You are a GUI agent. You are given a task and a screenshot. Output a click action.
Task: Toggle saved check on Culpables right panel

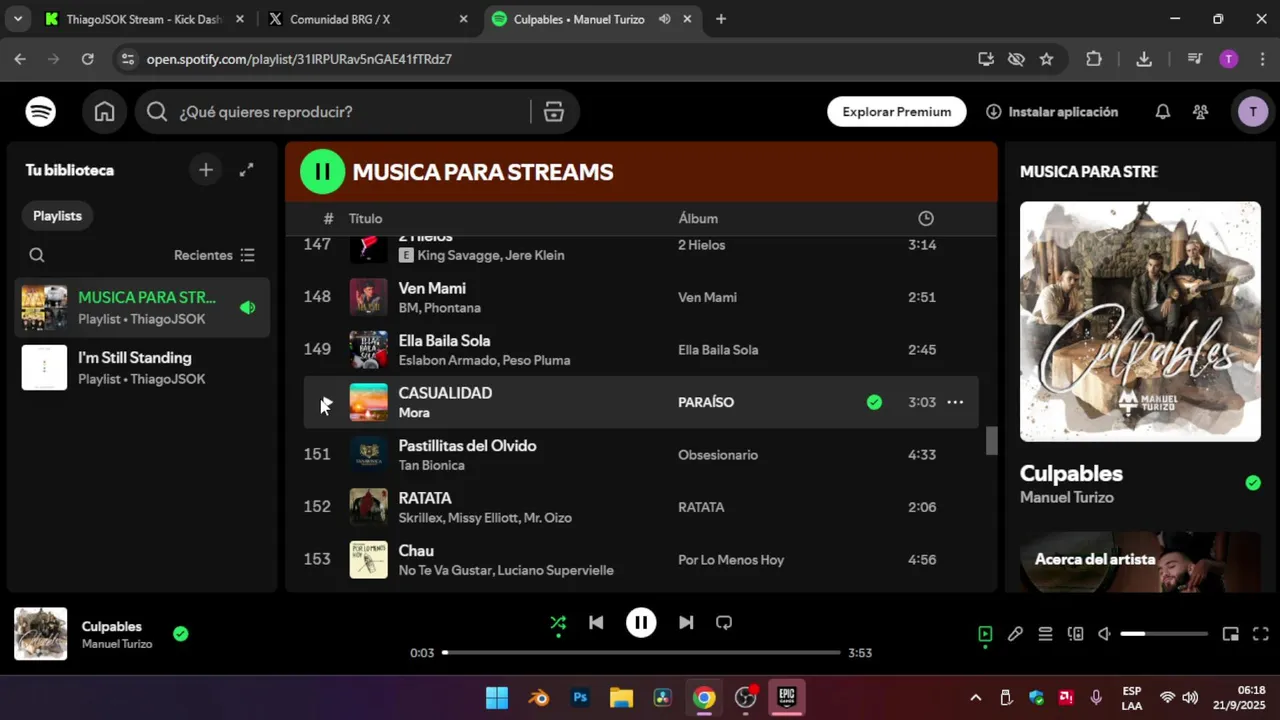coord(1253,483)
